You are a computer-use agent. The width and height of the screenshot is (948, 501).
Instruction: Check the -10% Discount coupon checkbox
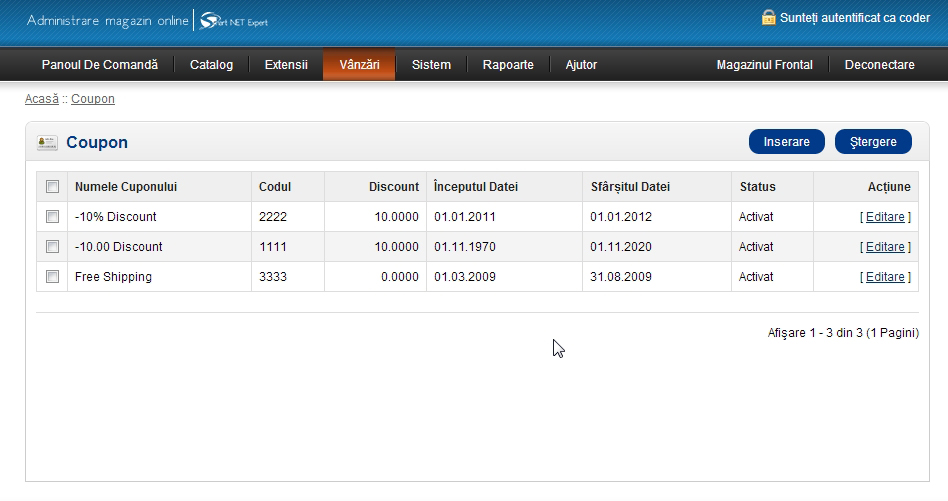coord(53,217)
